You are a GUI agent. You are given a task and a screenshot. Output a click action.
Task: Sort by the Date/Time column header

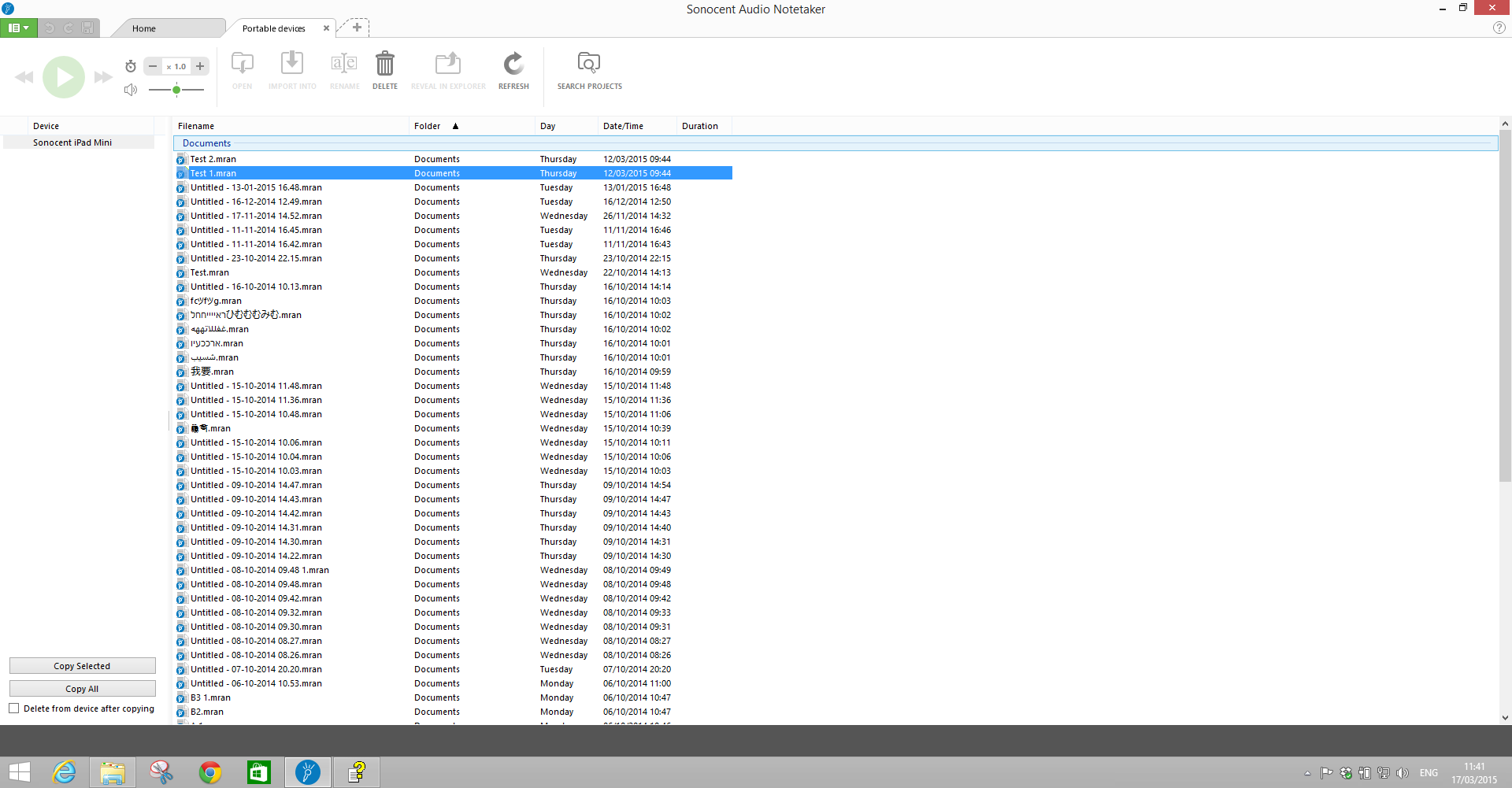click(x=636, y=126)
